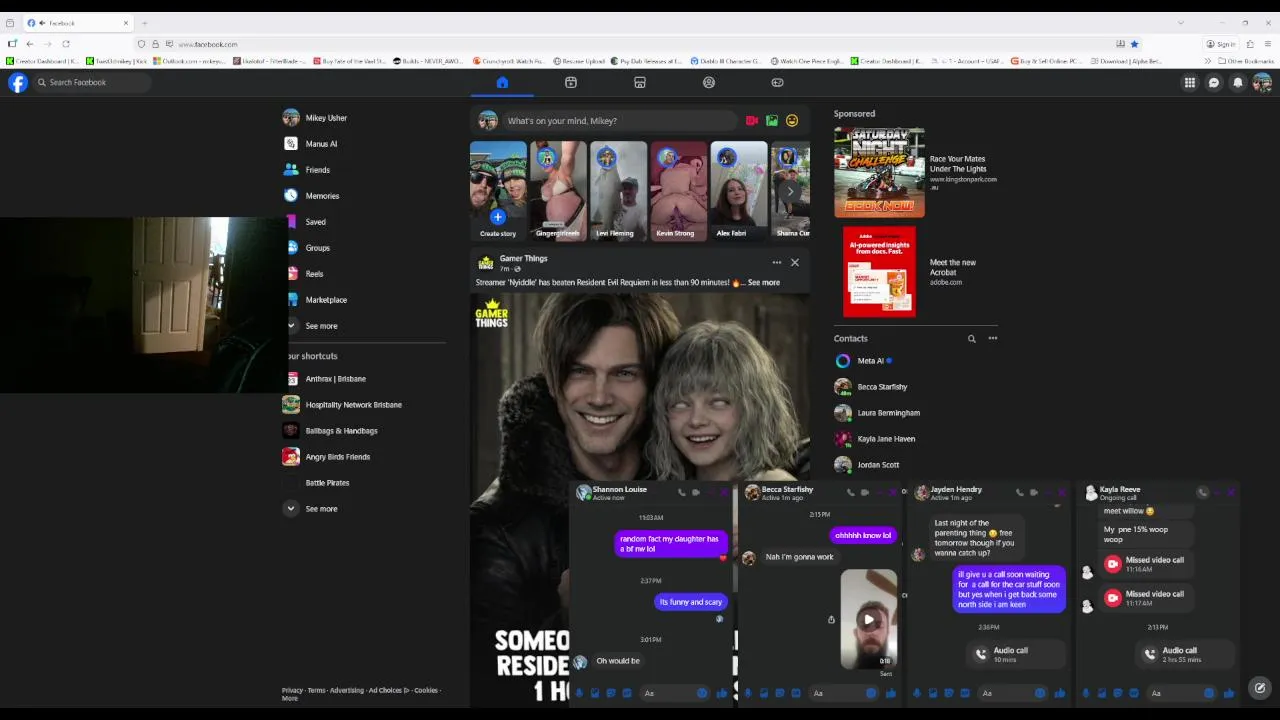Click the Search Facebook field
Viewport: 1280px width, 720px height.
click(92, 83)
